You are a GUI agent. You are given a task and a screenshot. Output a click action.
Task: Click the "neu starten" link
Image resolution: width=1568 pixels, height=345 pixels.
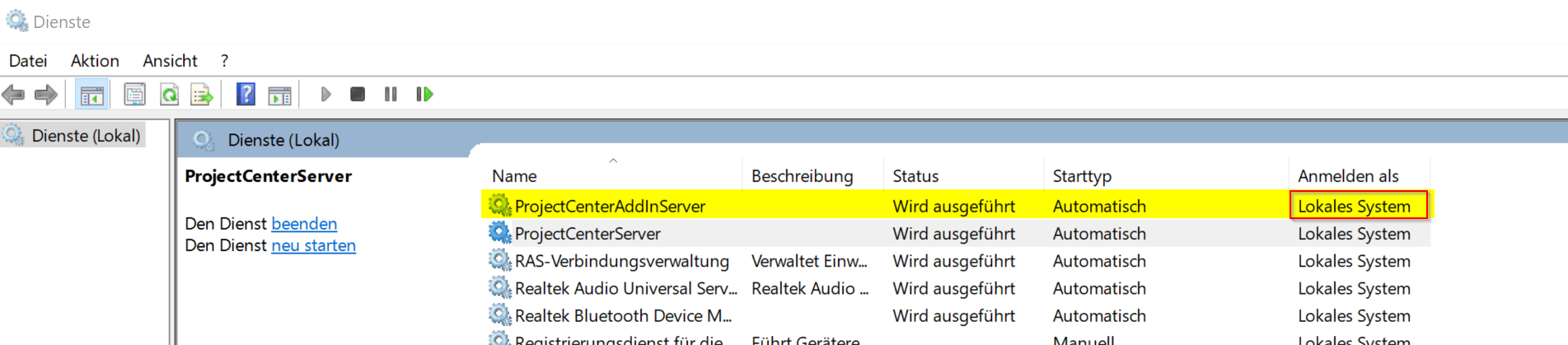313,245
